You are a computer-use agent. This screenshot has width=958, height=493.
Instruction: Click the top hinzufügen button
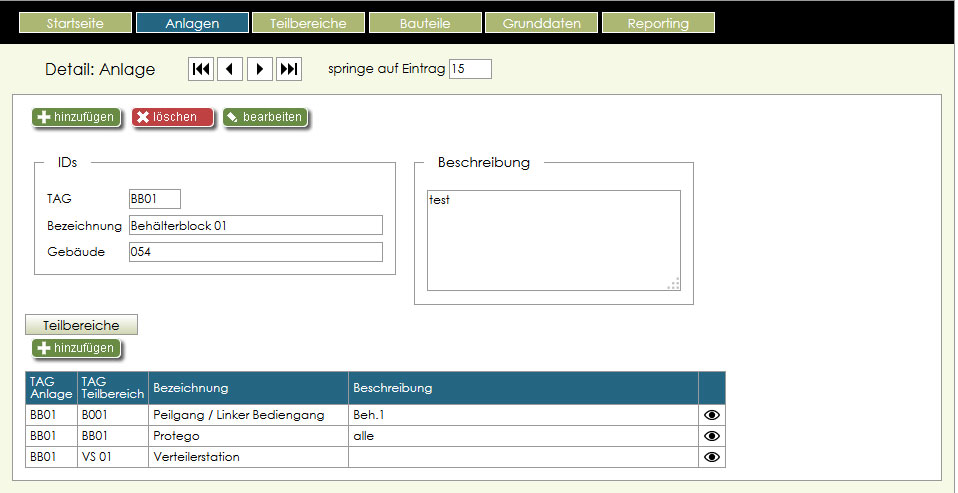point(76,117)
